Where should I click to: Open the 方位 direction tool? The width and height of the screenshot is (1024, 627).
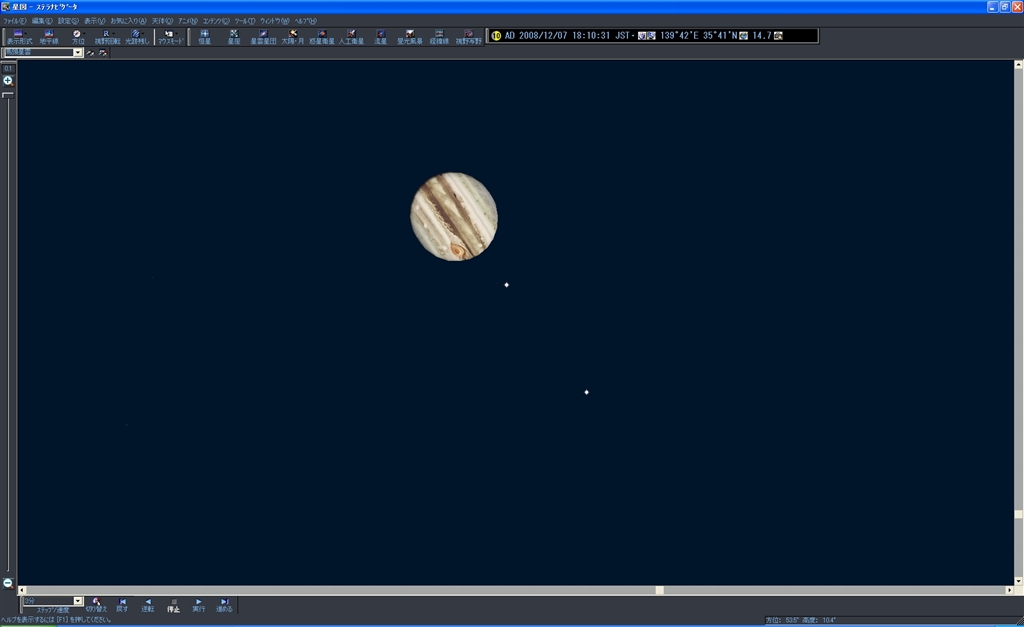[78, 36]
